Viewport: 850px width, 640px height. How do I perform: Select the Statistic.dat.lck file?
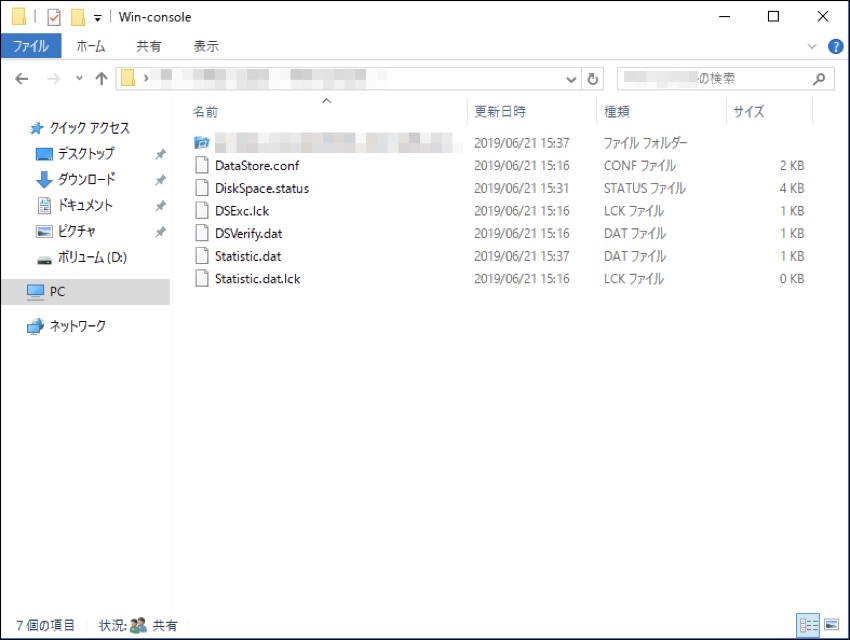[257, 279]
